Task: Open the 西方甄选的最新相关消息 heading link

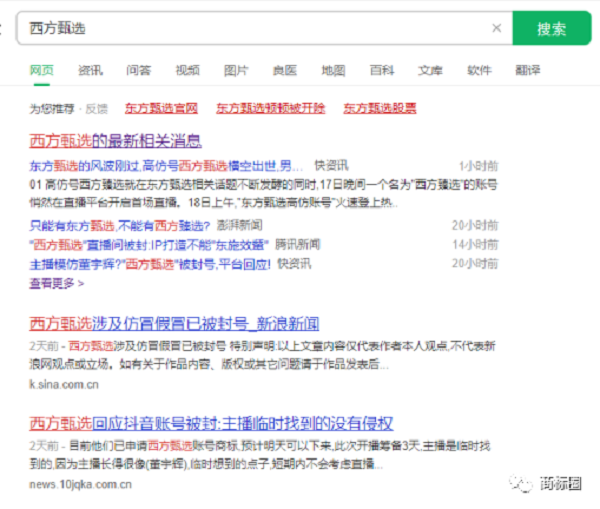Action: click(x=115, y=140)
